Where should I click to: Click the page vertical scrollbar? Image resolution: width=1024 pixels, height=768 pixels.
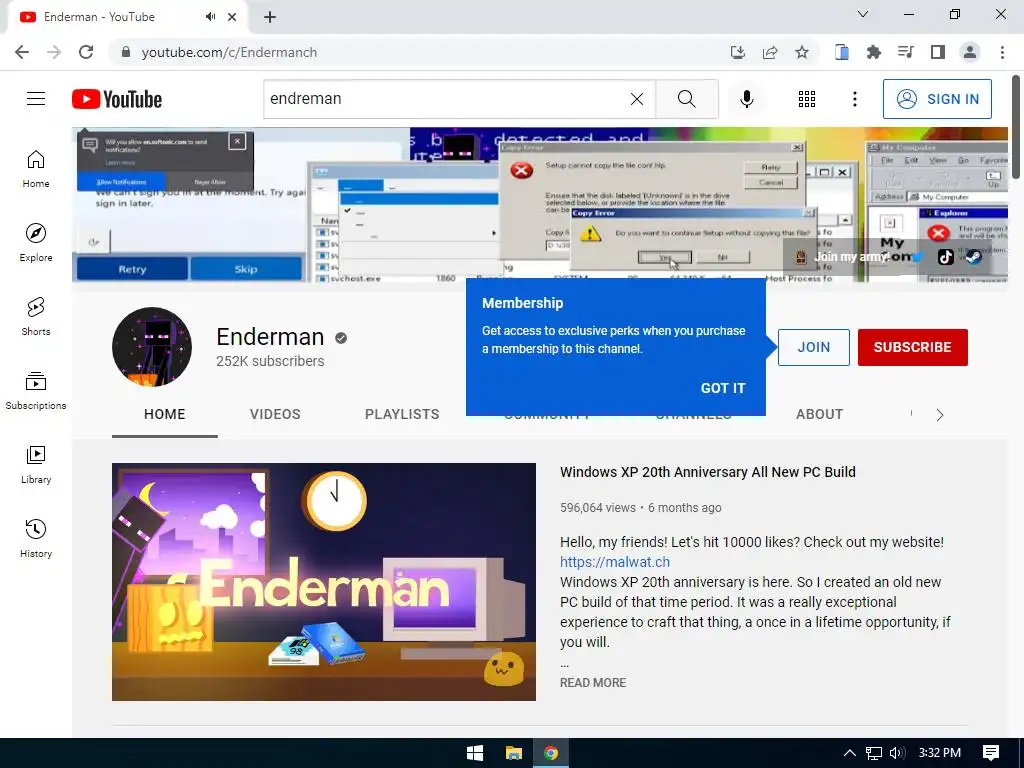pyautogui.click(x=1016, y=126)
